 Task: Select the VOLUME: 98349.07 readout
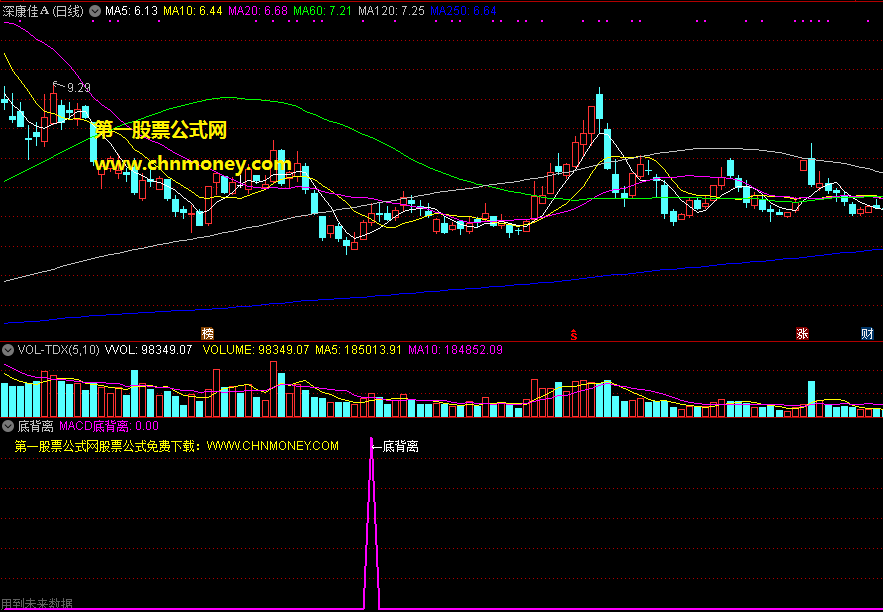pyautogui.click(x=256, y=350)
